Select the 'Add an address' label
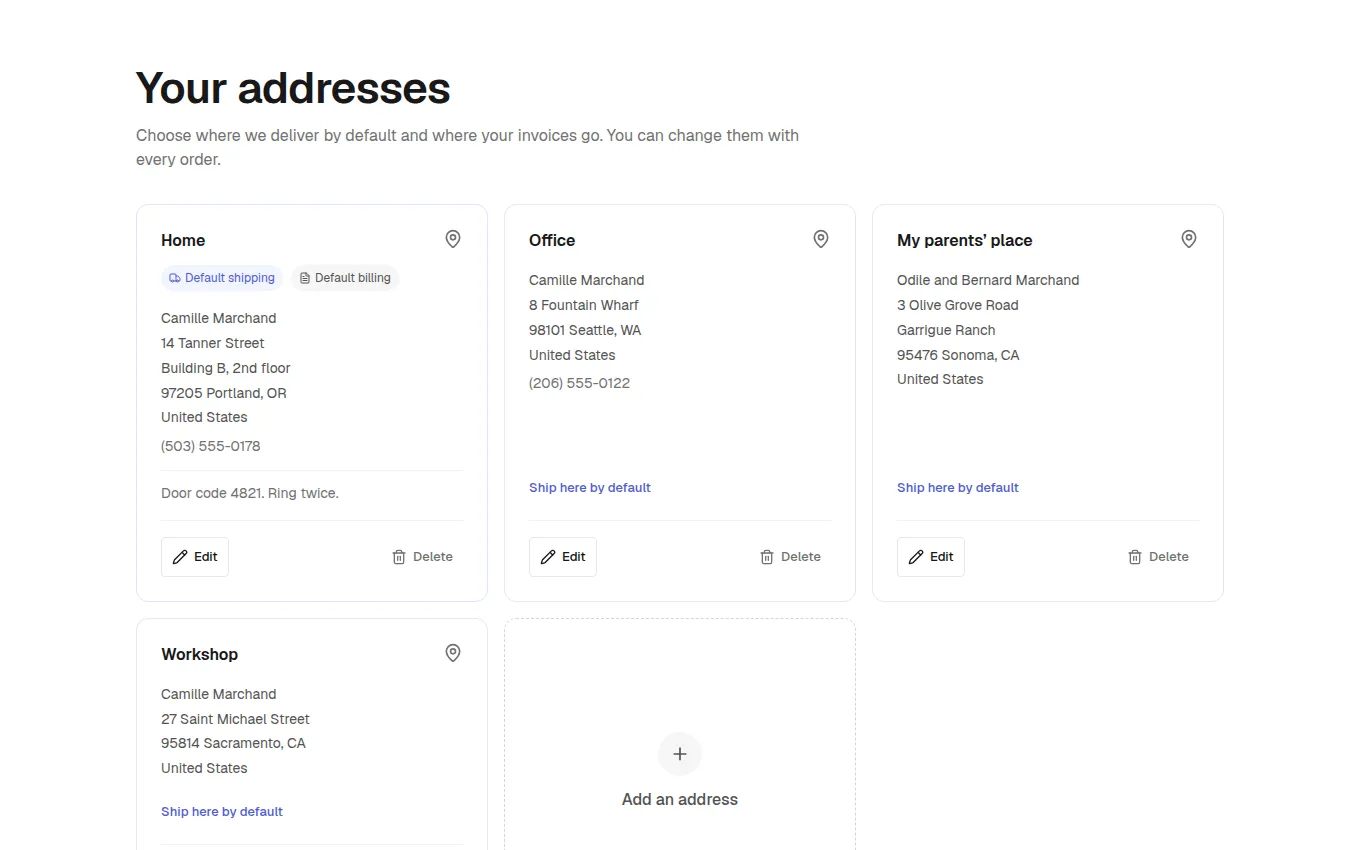This screenshot has height=850, width=1360. pos(680,800)
